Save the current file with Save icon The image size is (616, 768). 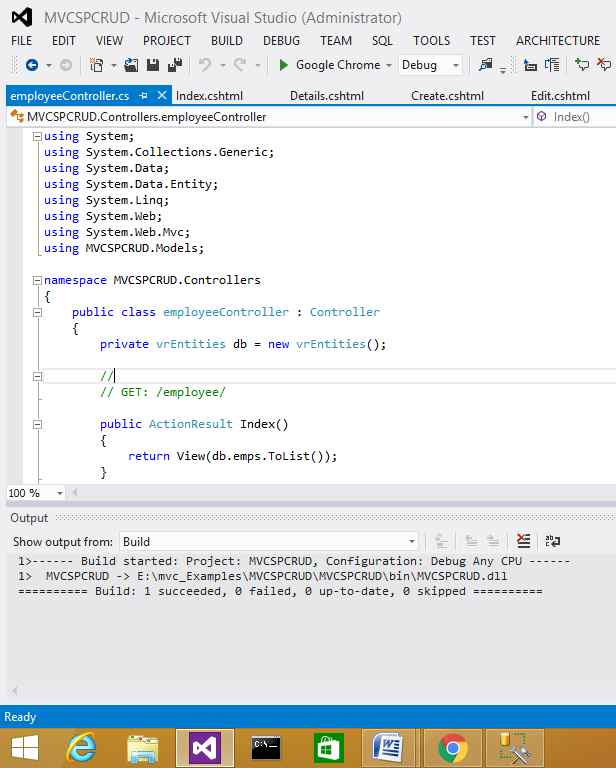153,65
